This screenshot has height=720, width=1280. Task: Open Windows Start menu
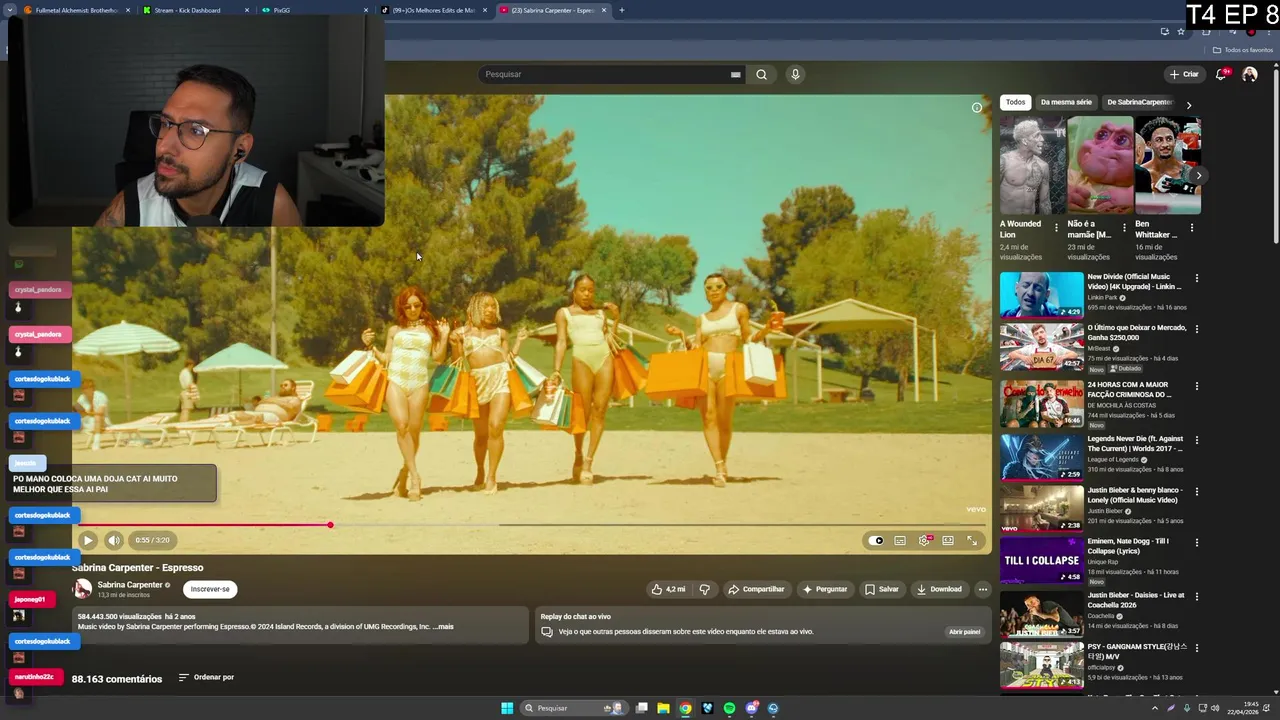(507, 708)
